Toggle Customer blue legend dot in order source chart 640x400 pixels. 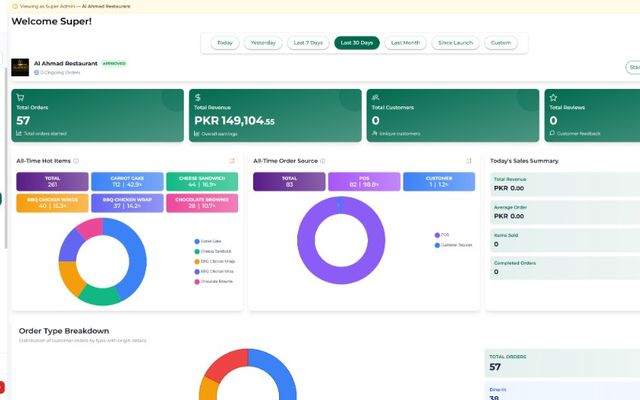(x=437, y=245)
